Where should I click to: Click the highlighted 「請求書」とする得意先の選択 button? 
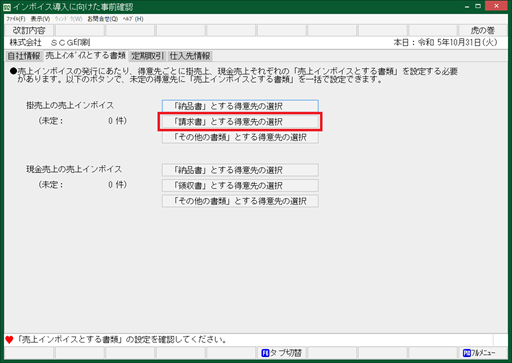click(x=240, y=122)
